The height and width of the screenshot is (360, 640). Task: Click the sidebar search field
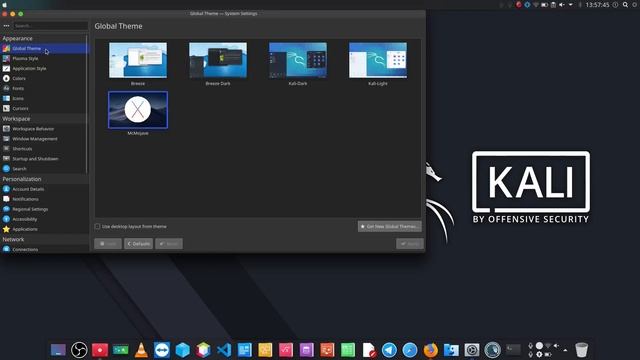[50, 26]
